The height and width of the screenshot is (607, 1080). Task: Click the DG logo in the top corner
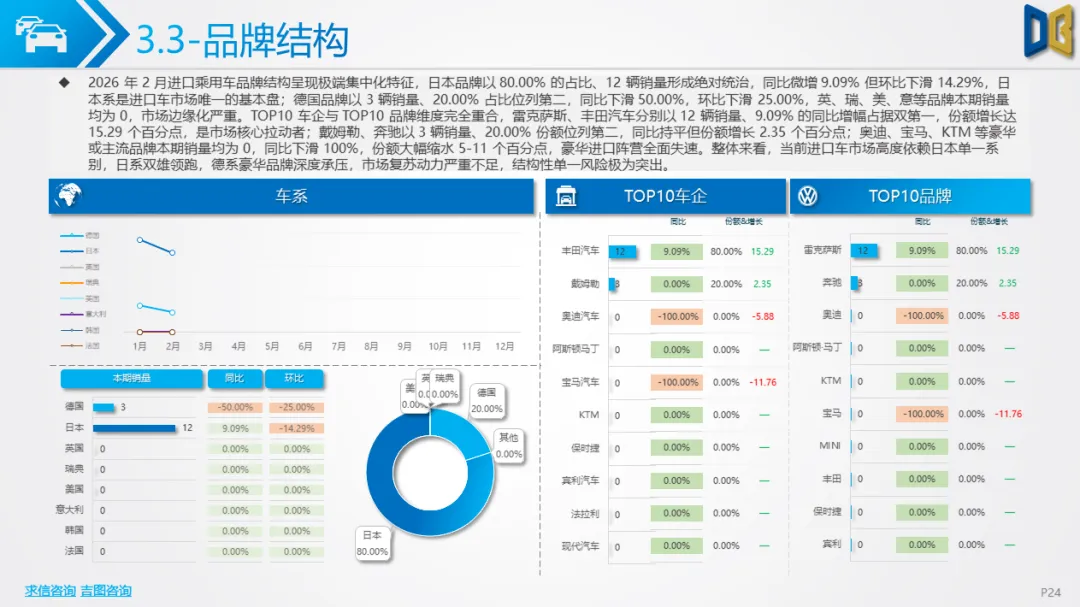[x=1048, y=31]
